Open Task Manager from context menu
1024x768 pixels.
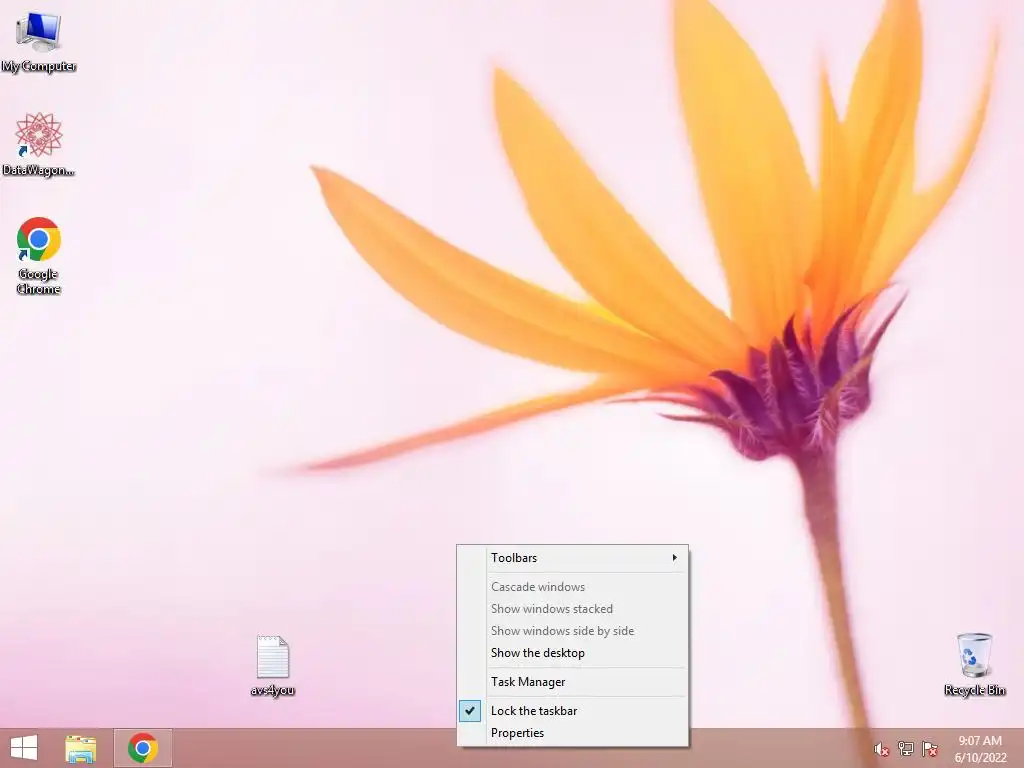point(573,682)
